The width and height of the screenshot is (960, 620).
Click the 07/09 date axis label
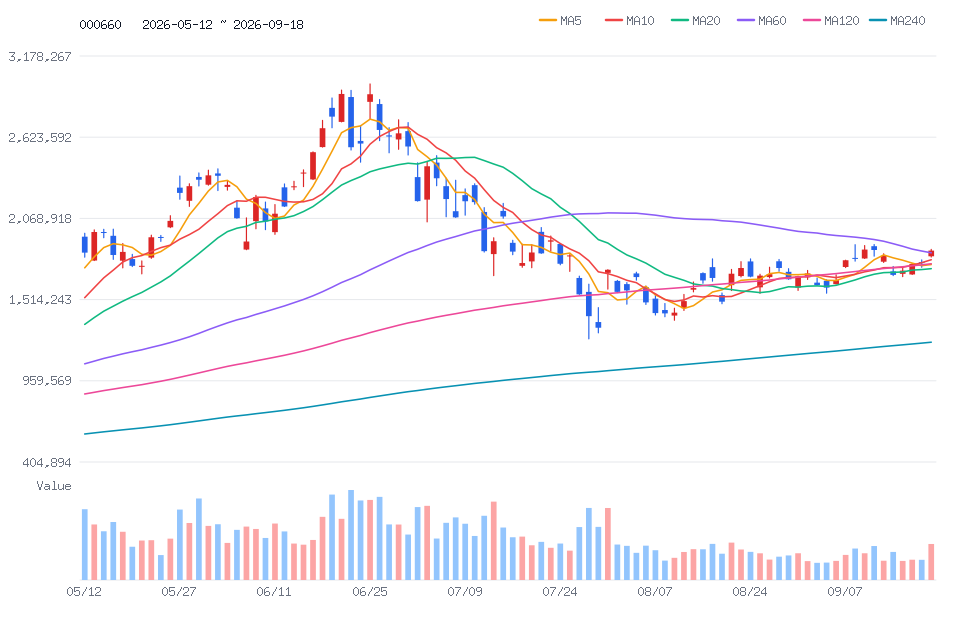(465, 592)
